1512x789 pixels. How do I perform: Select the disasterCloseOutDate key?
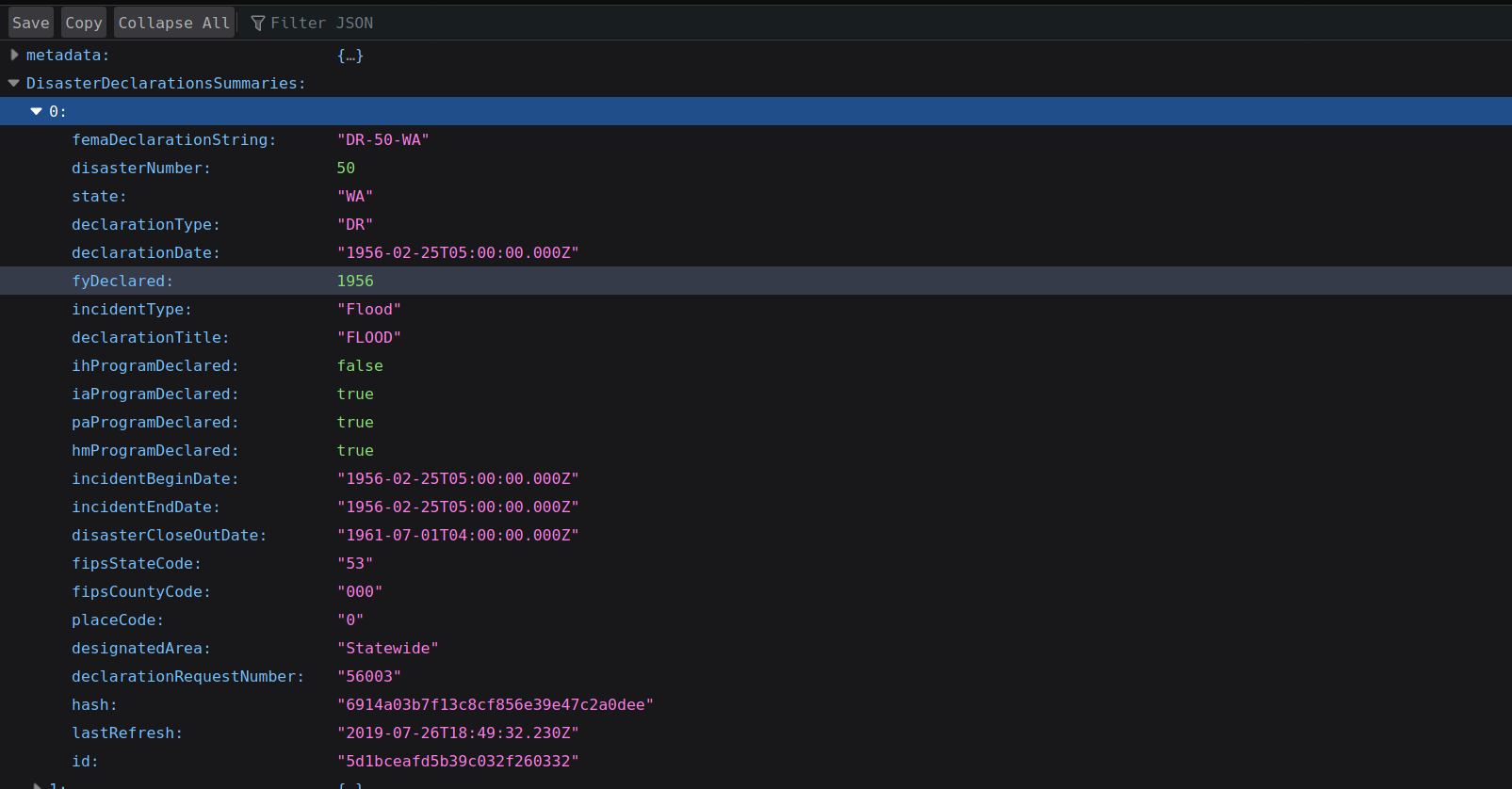(170, 535)
